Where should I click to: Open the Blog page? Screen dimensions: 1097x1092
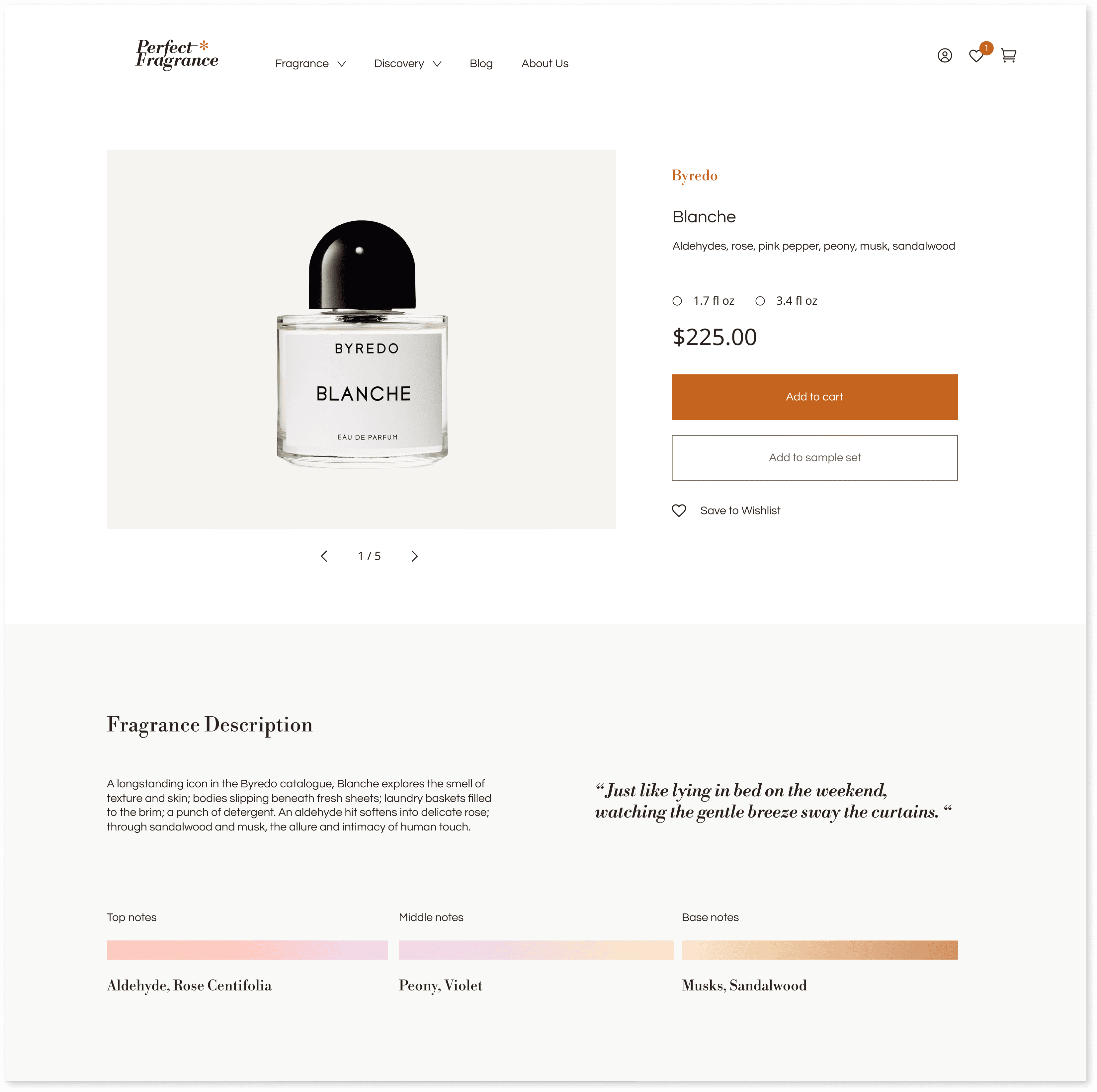click(481, 64)
